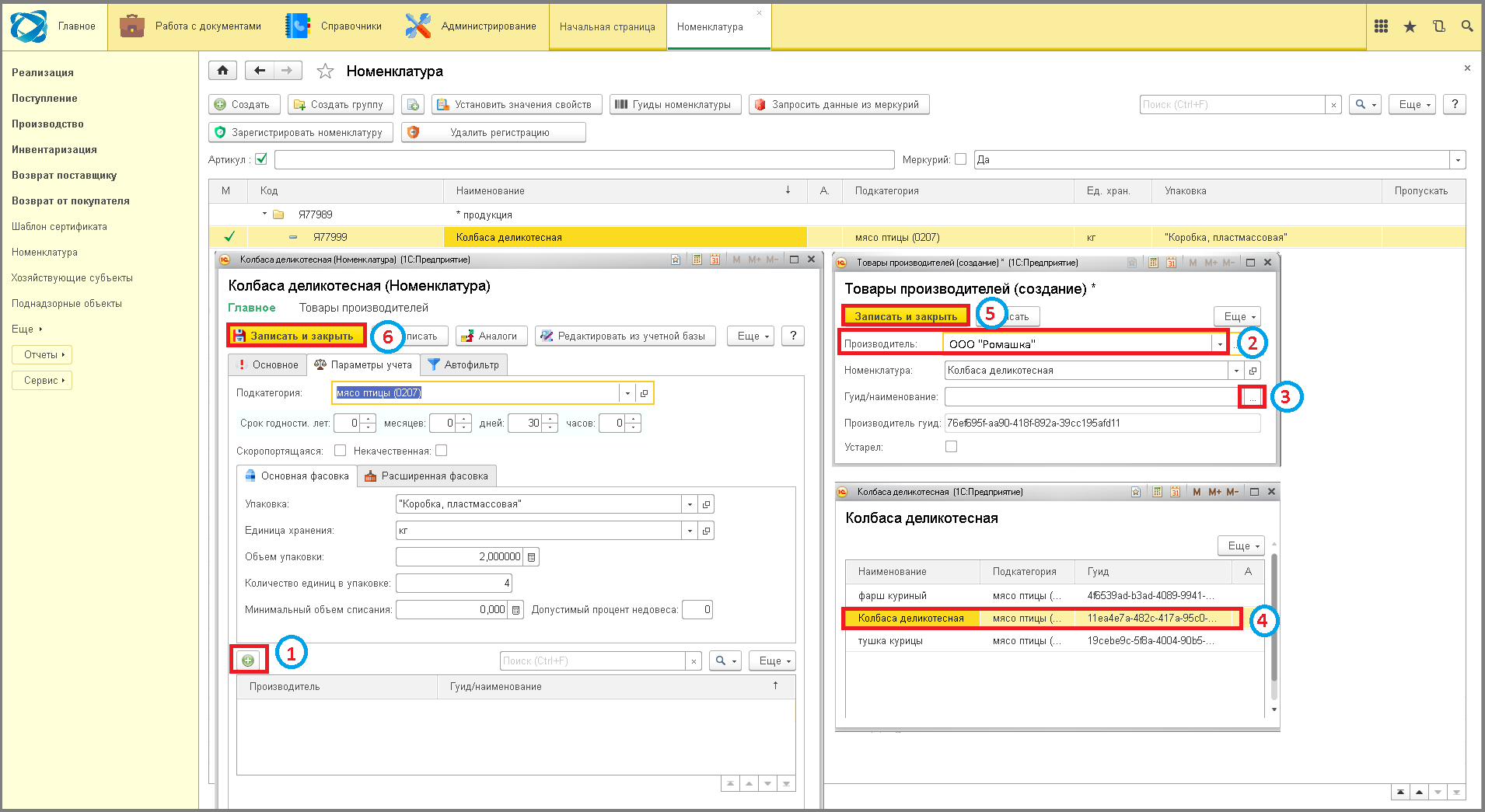
Task: Check the Устарел checkbox
Action: coord(951,447)
